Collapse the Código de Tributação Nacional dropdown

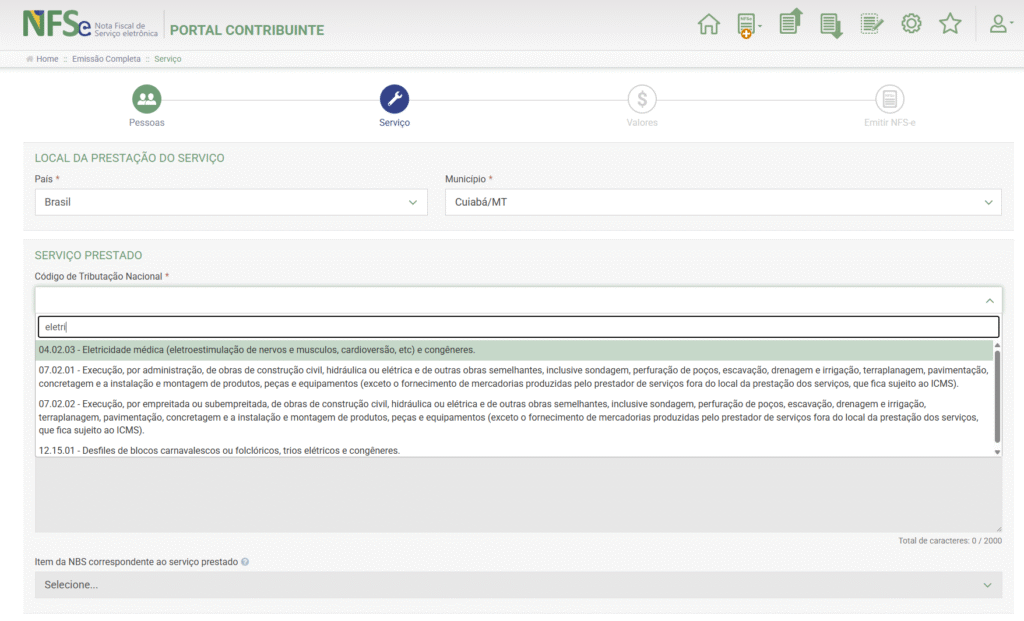[988, 301]
